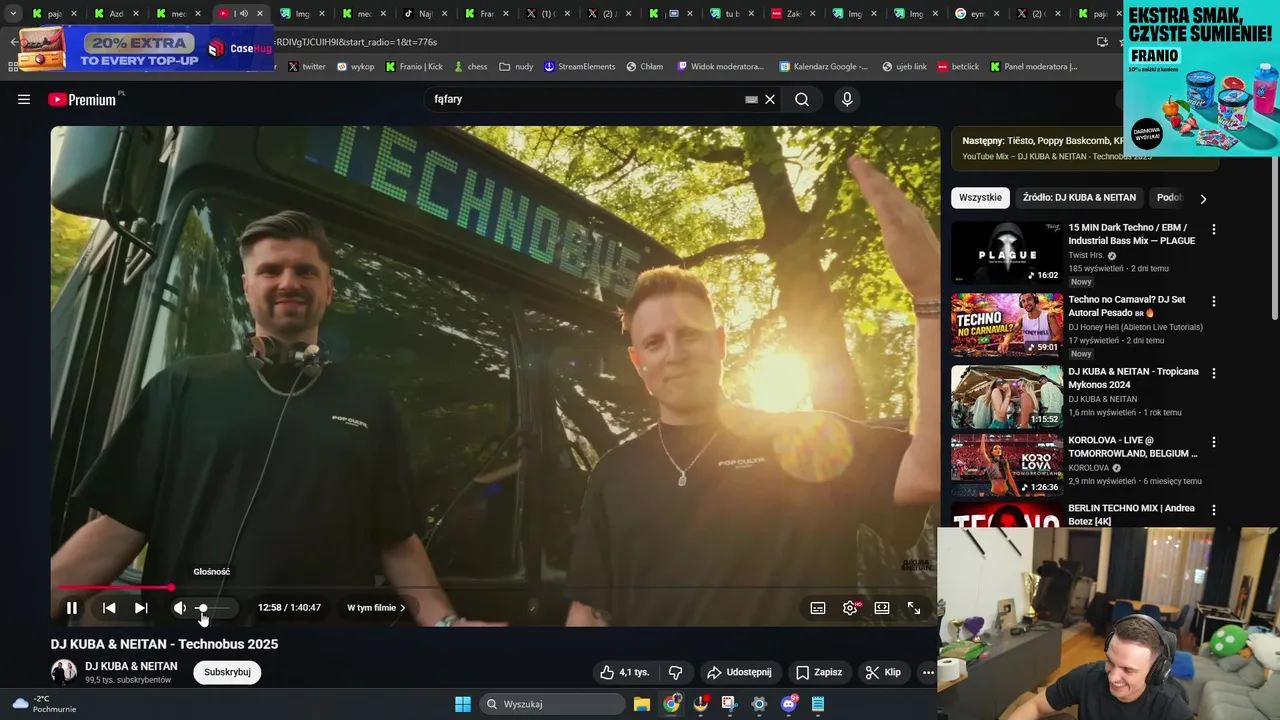Open the PLAGUE Dark Techno thumbnail

click(x=1007, y=252)
